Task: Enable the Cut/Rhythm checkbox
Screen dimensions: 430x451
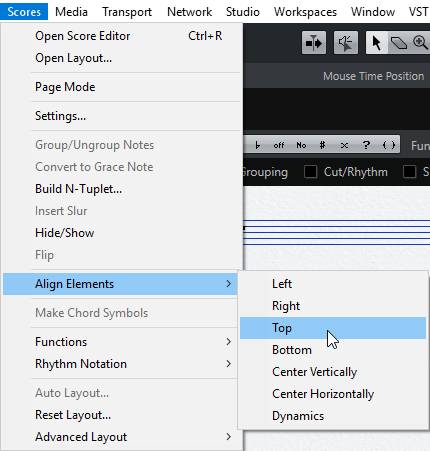Action: point(310,172)
